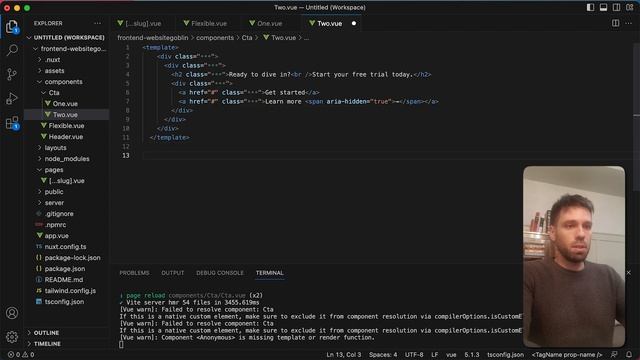Open the Customize Layout icon

coord(630,7)
